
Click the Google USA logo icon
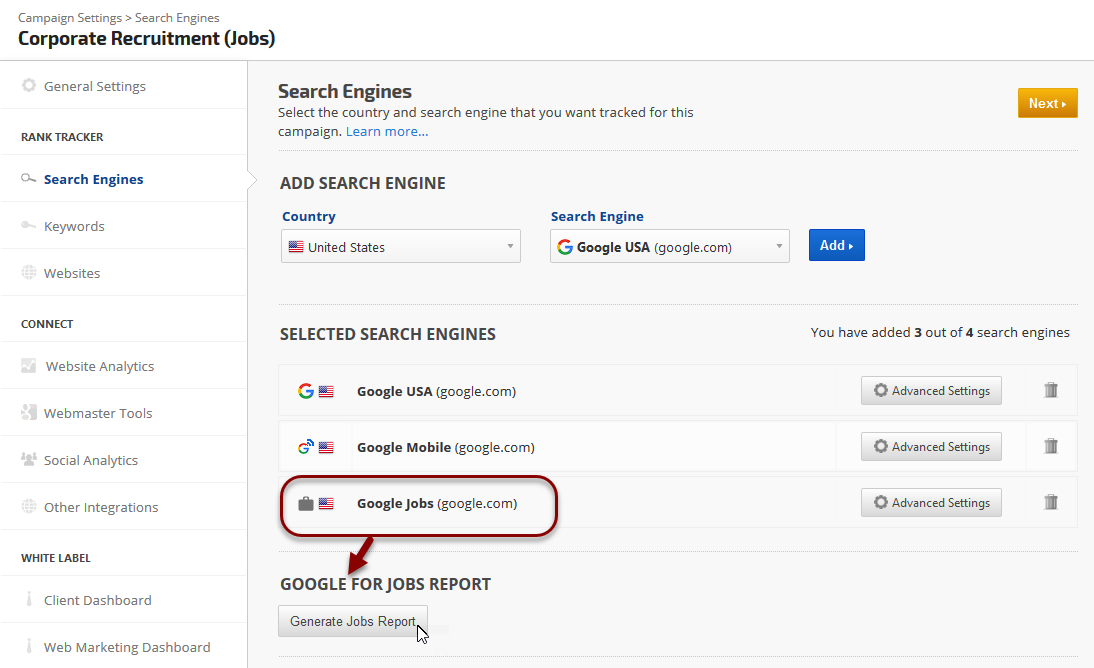[306, 391]
